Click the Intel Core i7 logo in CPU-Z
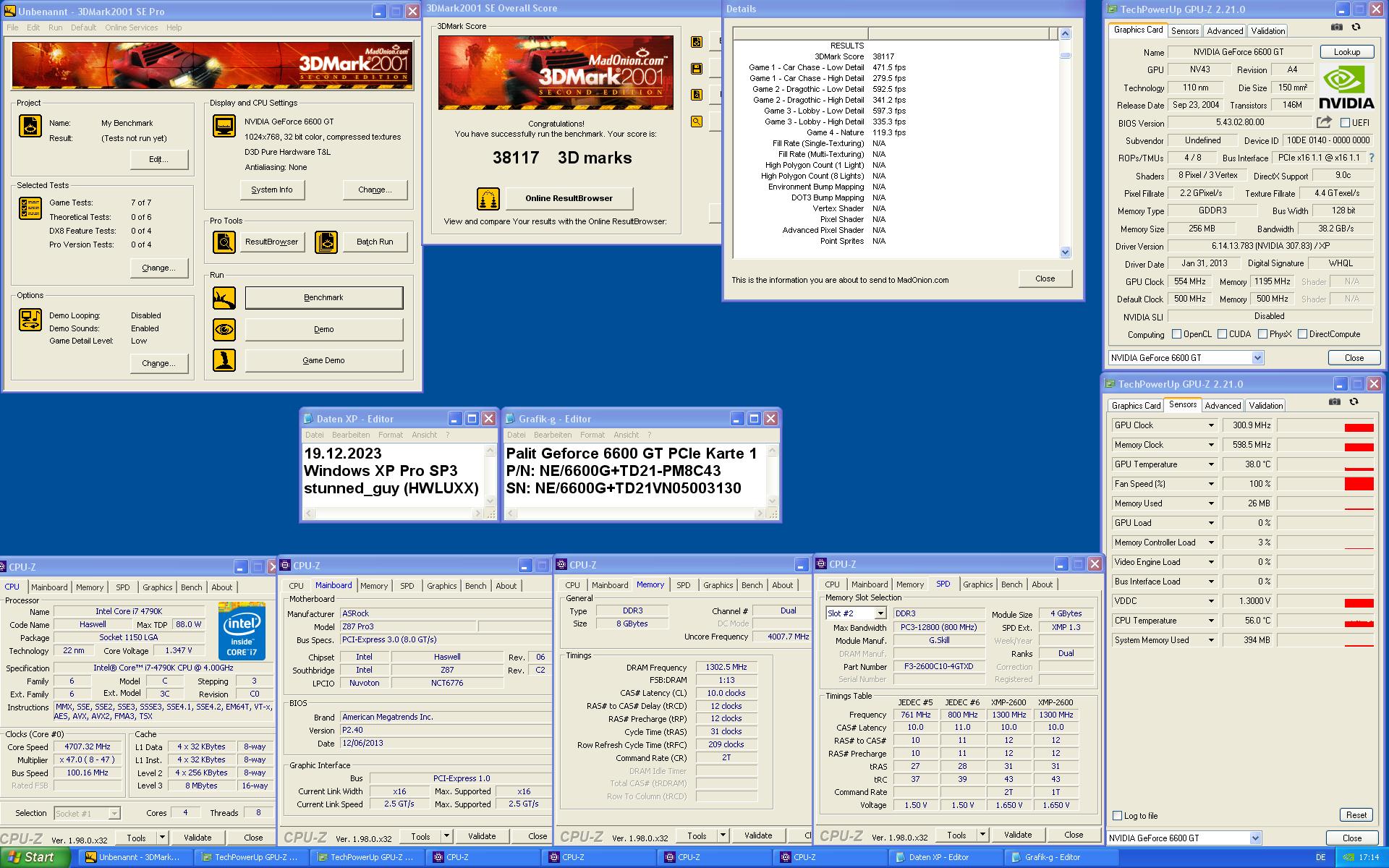 242,630
